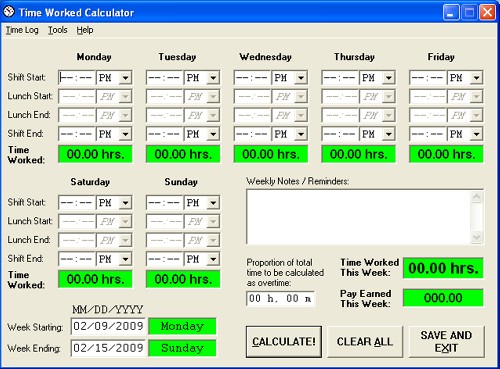This screenshot has width=500, height=369.
Task: Click Friday's Time Worked green display
Action: (446, 154)
